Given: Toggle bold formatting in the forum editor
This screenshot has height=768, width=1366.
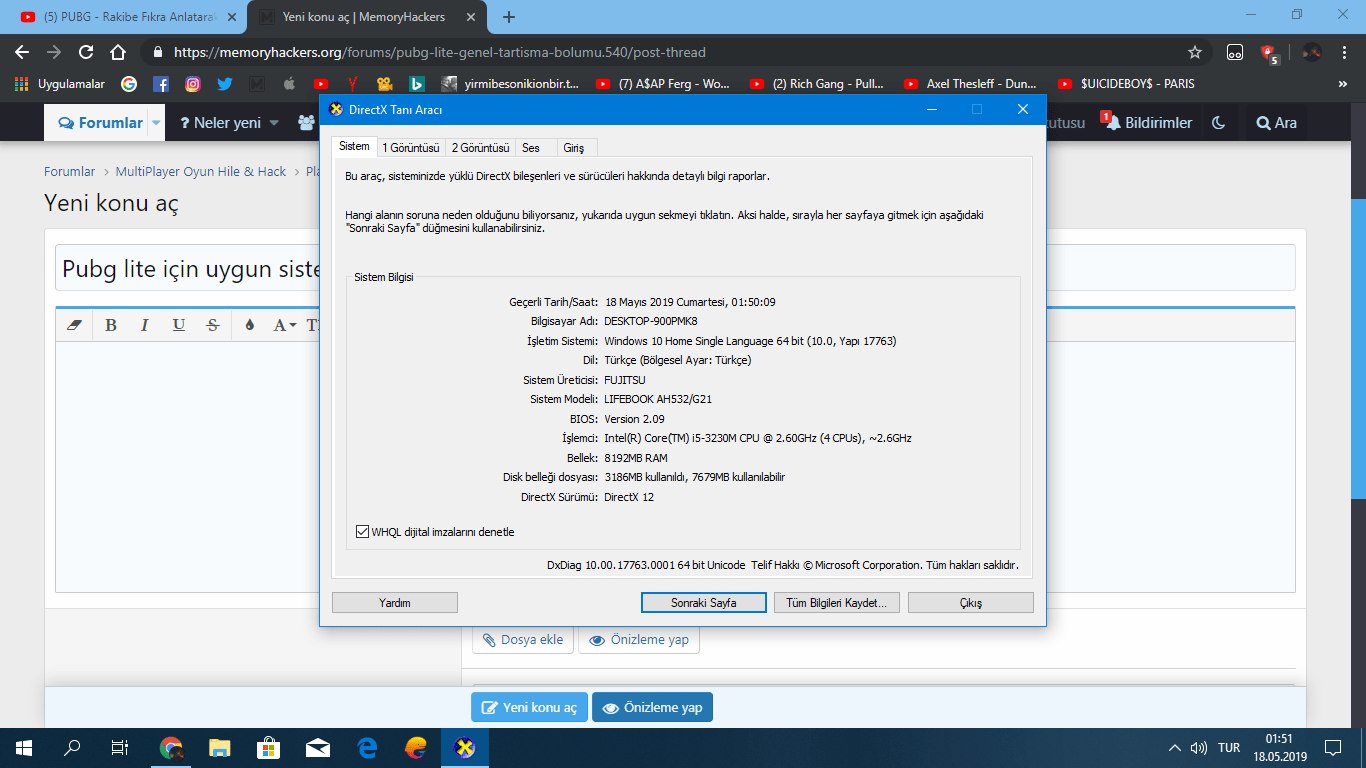Looking at the screenshot, I should [111, 325].
